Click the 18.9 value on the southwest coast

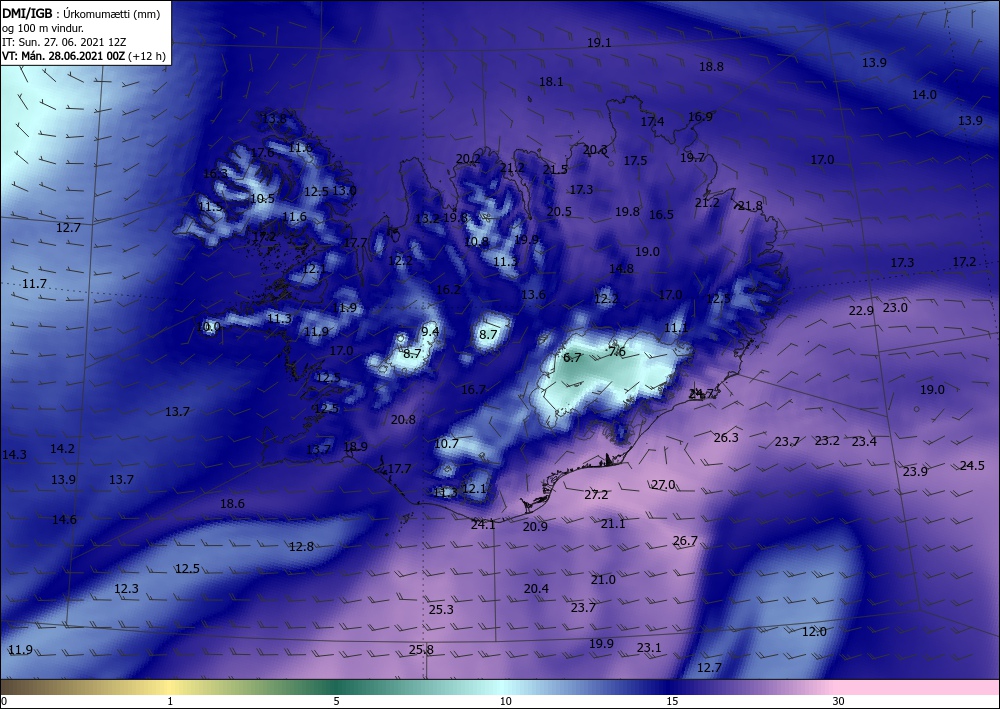[355, 446]
